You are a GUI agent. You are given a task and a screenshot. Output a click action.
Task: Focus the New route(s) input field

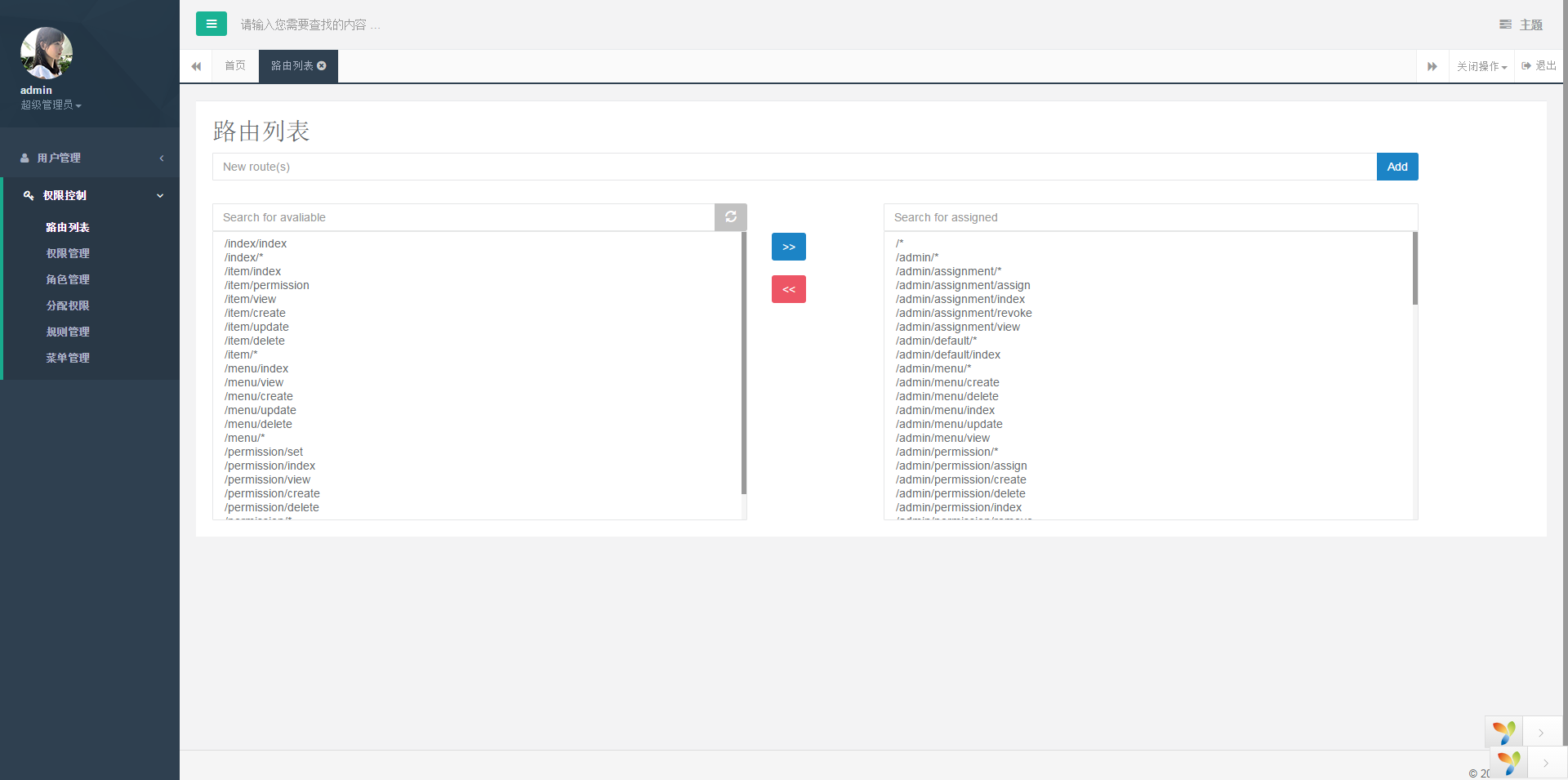795,167
